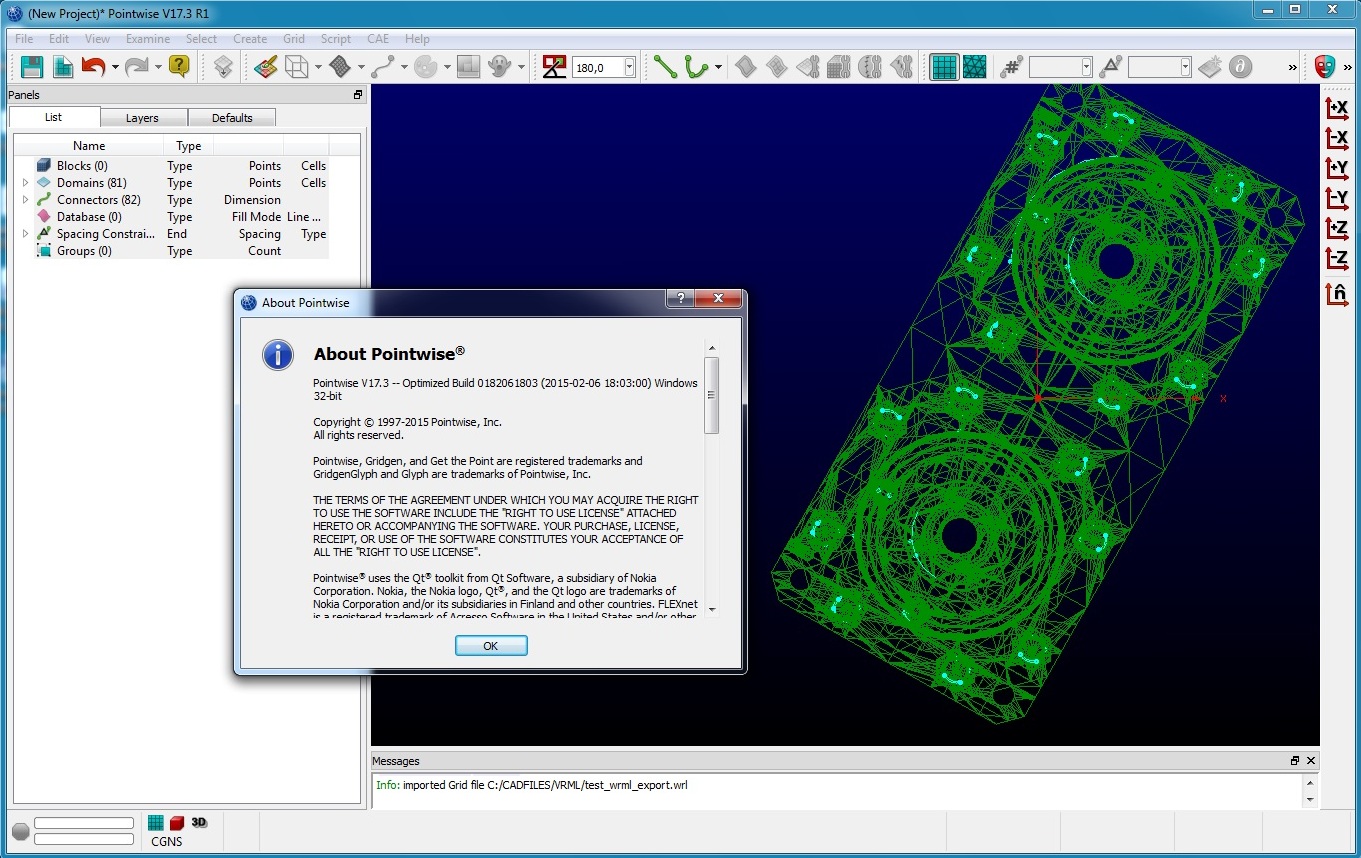Screen dimensions: 1361x858
Task: Open the CAE menu
Action: point(378,39)
